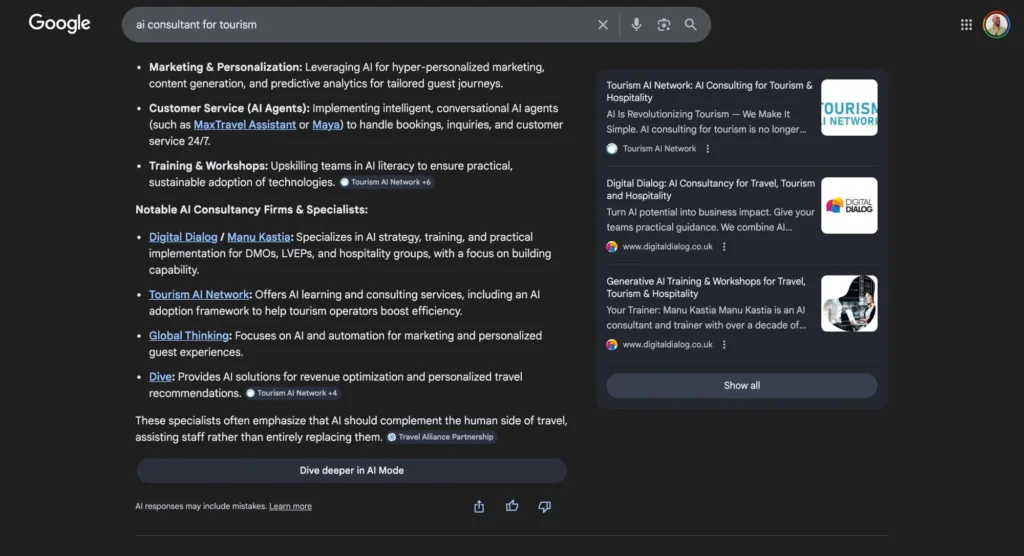Image resolution: width=1024 pixels, height=556 pixels.
Task: Open the Manu Kastia link
Action: [259, 237]
